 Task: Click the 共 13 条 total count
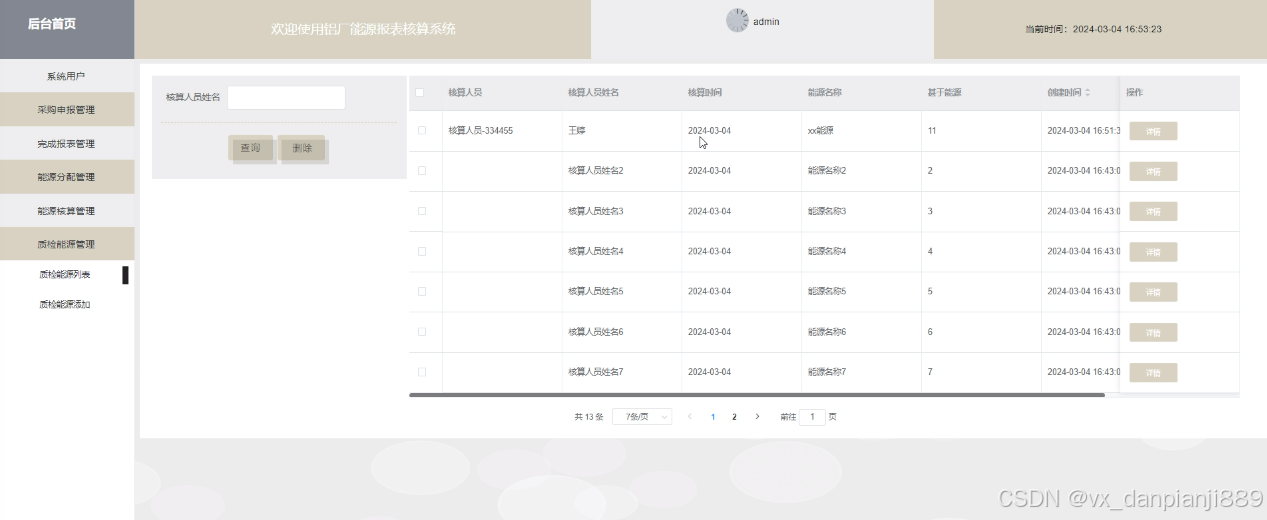tap(589, 417)
